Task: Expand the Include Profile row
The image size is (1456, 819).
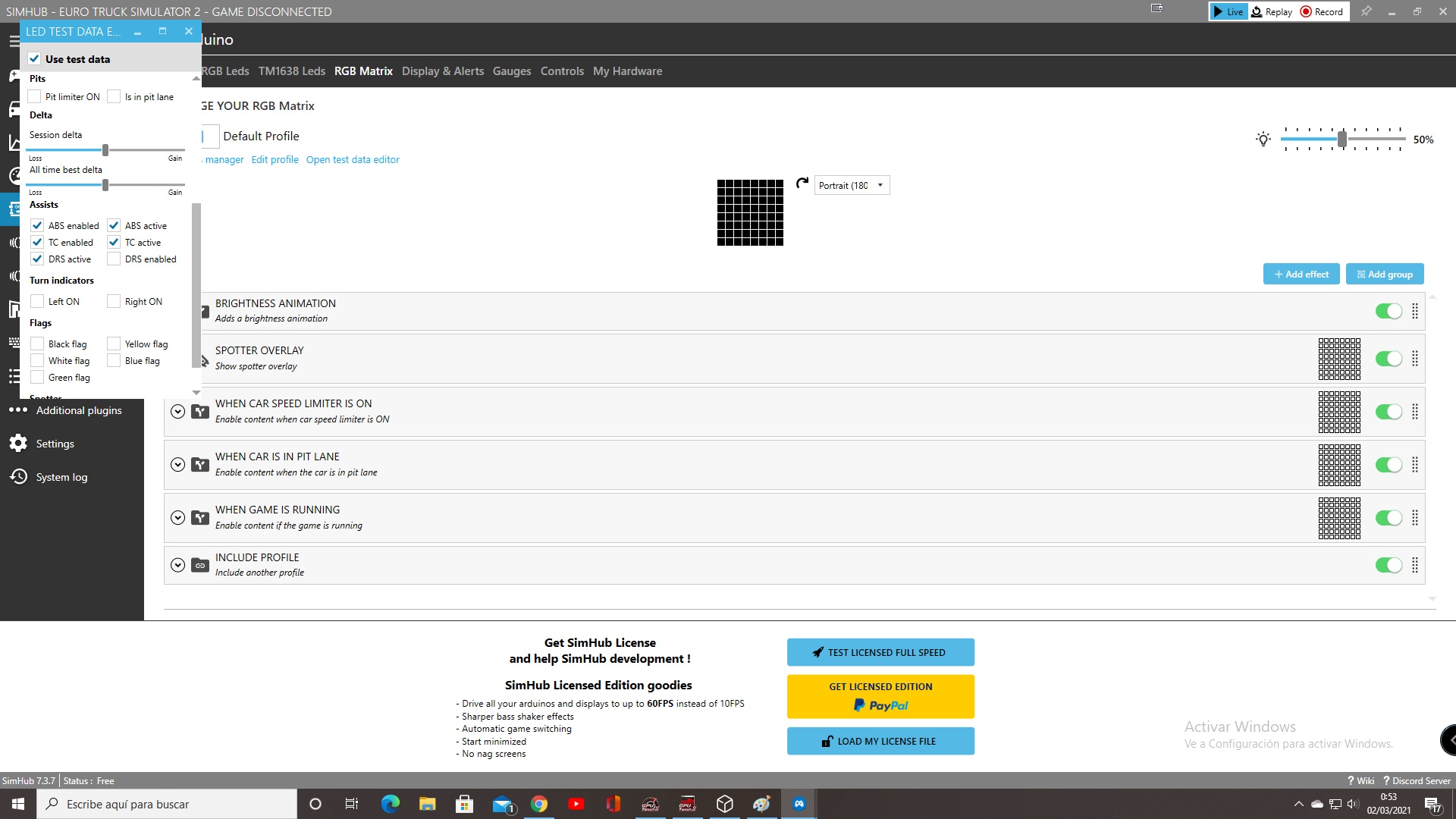Action: click(x=177, y=565)
